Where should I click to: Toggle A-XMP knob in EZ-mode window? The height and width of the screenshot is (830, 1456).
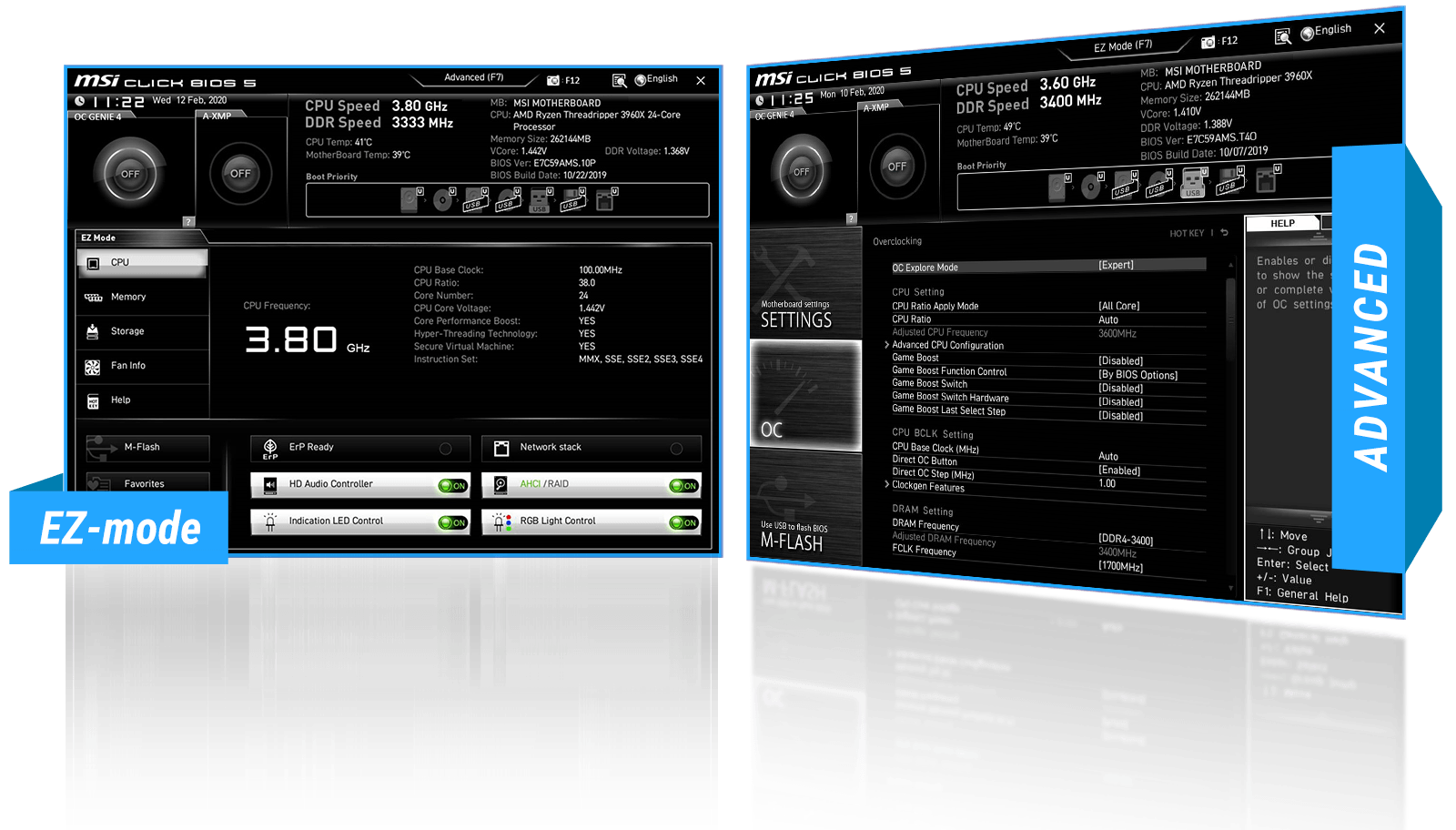[x=240, y=173]
